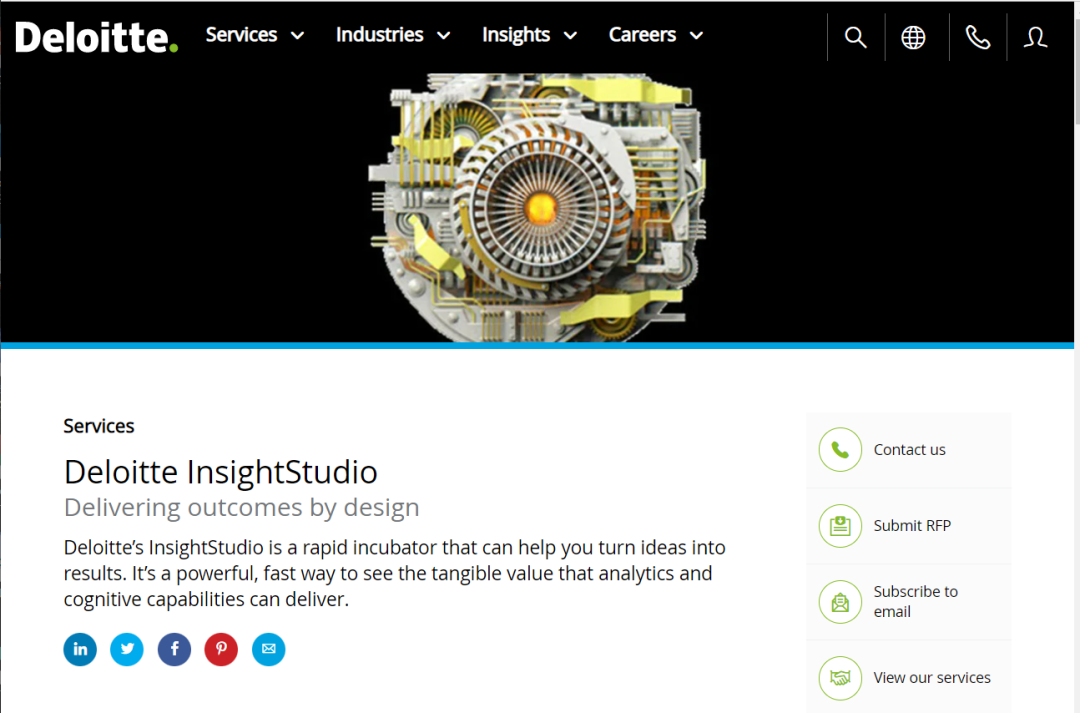
Task: Open the search magnifier icon
Action: point(855,37)
